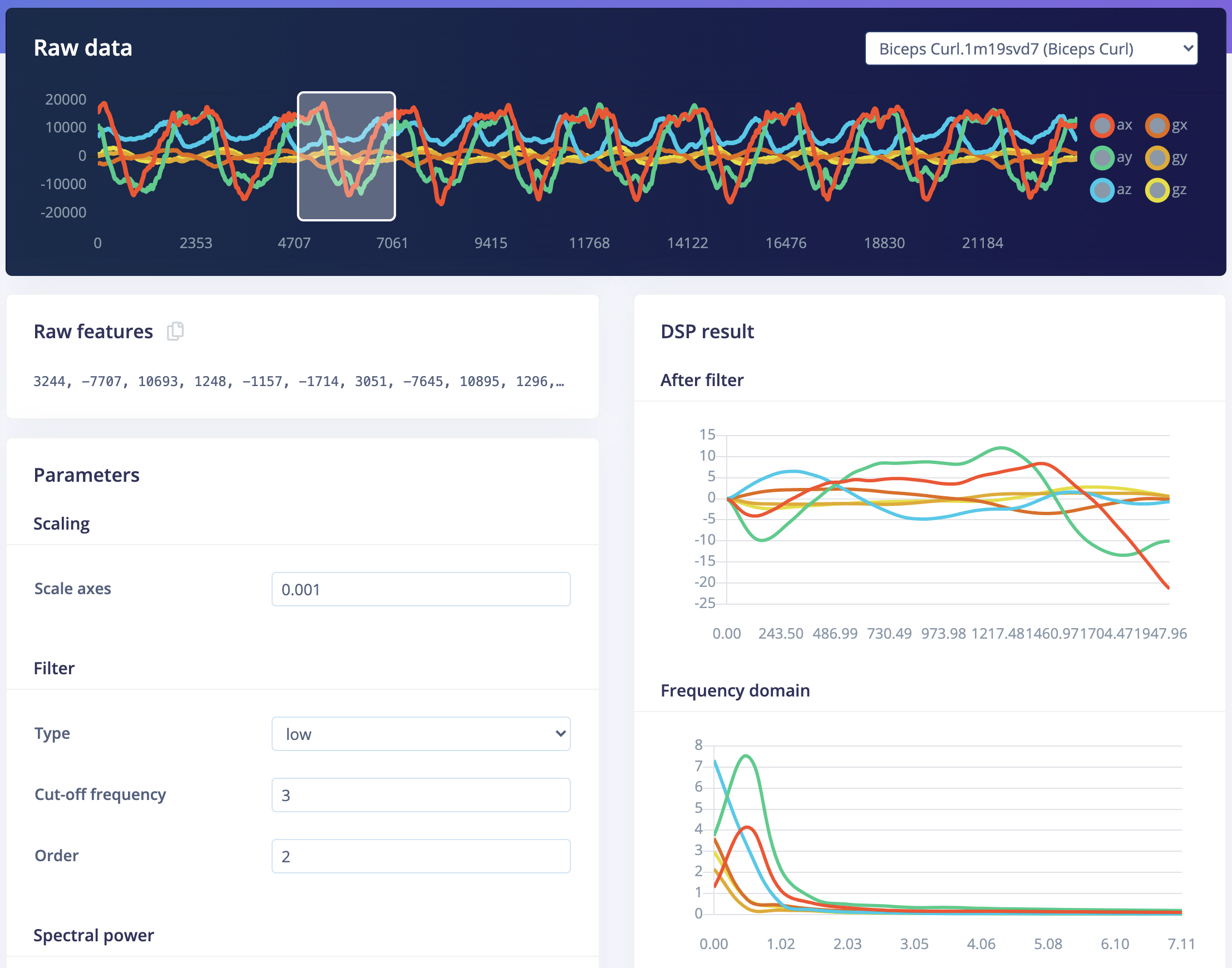Open the Biceps Curl sample dropdown

1030,49
